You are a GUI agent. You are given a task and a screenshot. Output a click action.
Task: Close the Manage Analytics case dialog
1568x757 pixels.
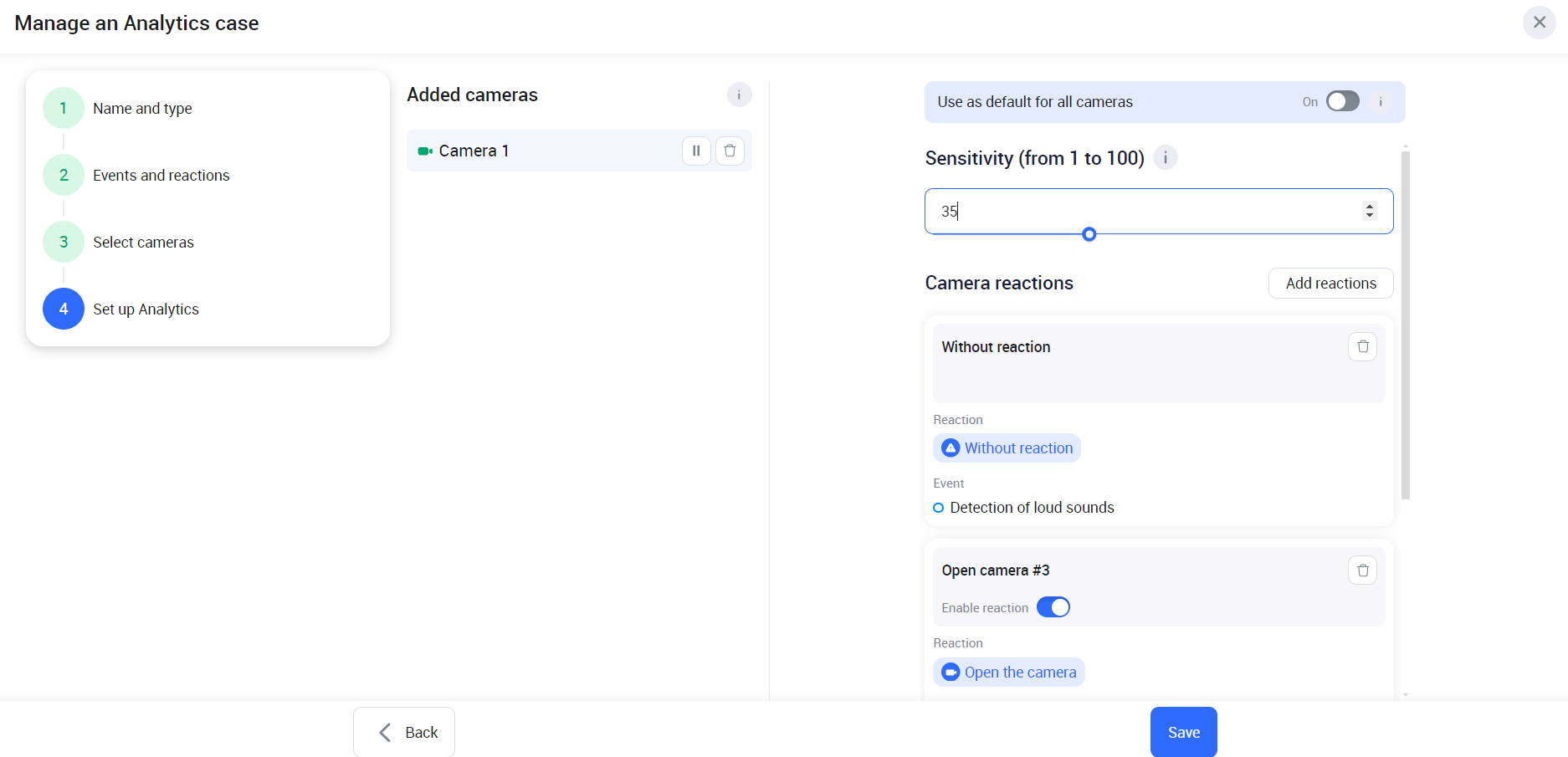[1539, 23]
